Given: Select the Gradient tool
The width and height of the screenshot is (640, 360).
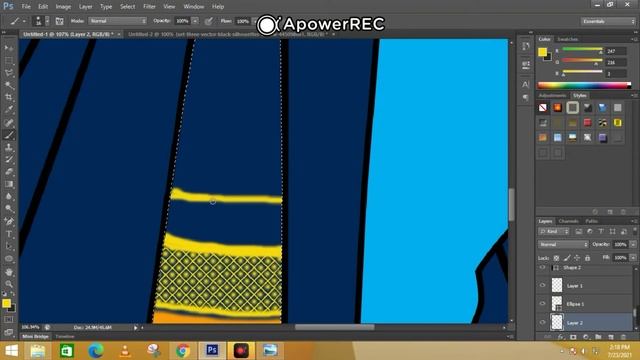Looking at the screenshot, I should (9, 184).
